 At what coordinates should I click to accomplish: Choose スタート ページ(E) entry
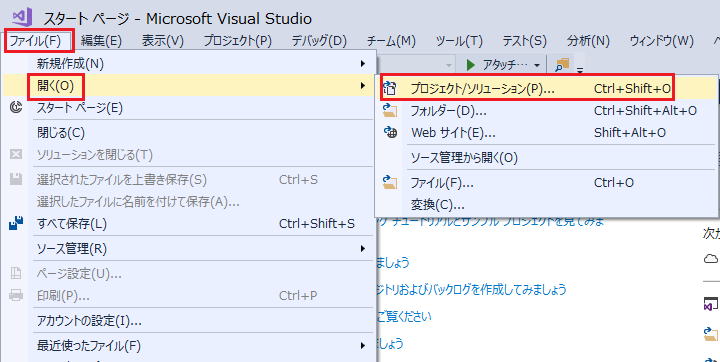point(189,108)
